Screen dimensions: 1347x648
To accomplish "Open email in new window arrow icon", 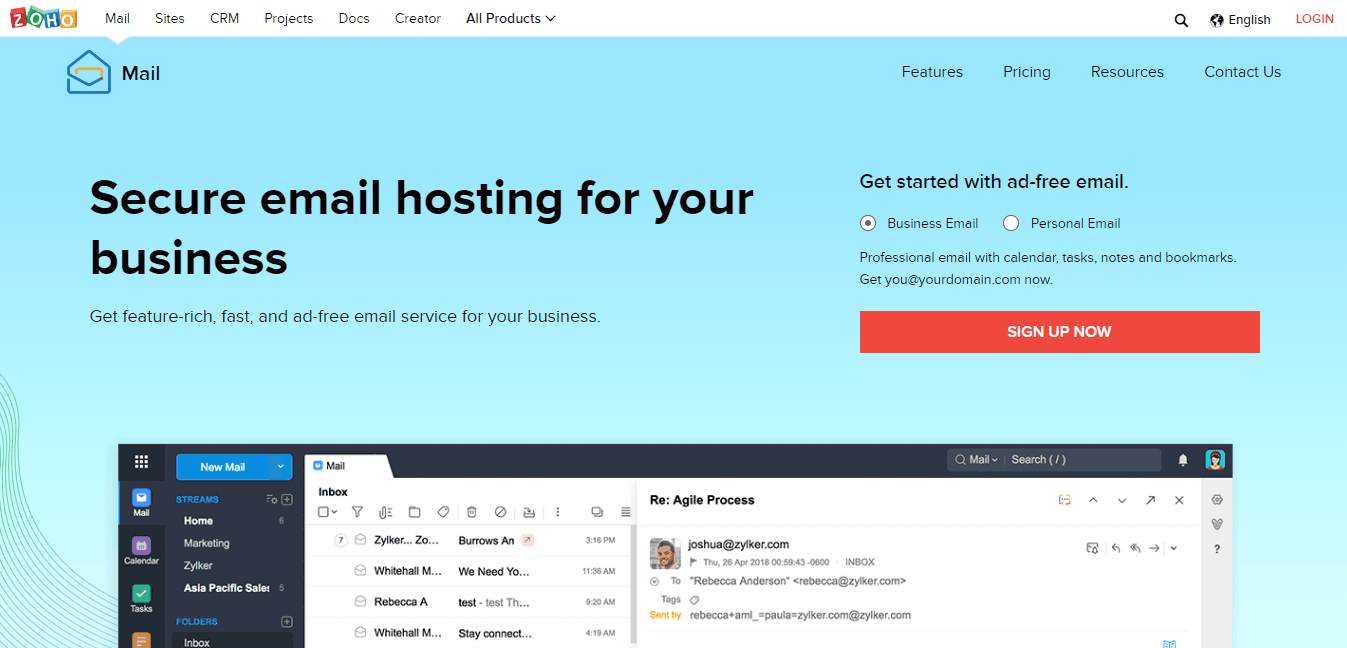I will [1151, 500].
